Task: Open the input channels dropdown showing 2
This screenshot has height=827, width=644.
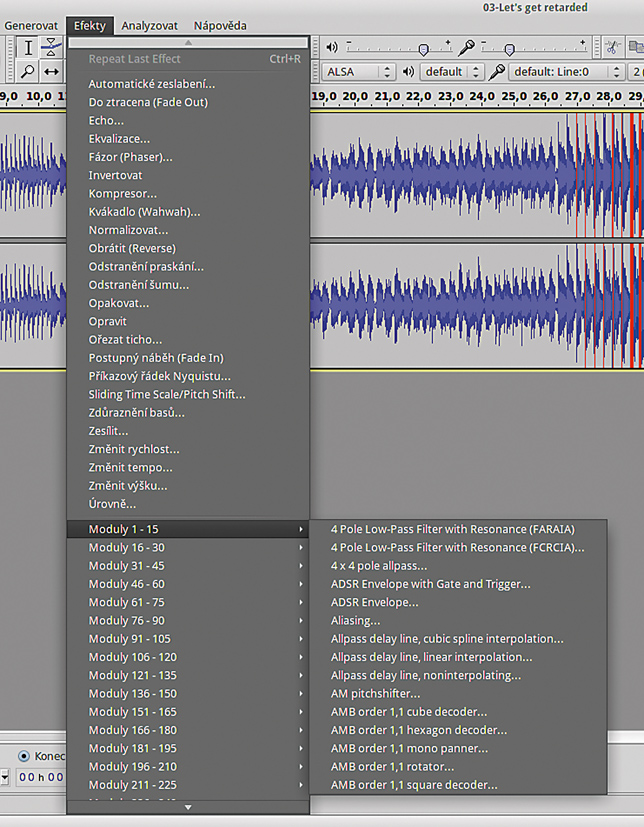Action: click(x=636, y=71)
